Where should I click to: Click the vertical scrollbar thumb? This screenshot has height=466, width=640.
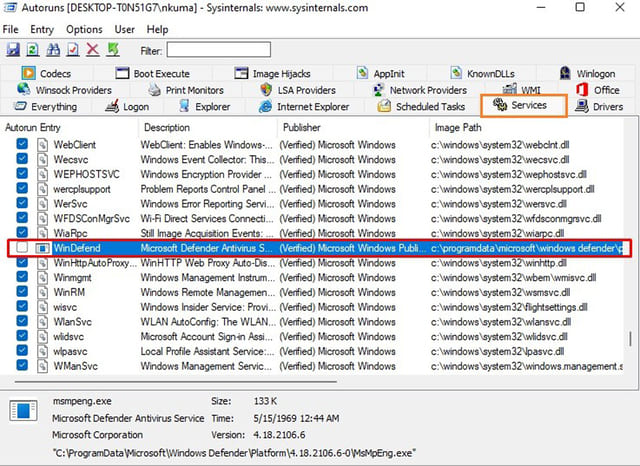coord(631,339)
